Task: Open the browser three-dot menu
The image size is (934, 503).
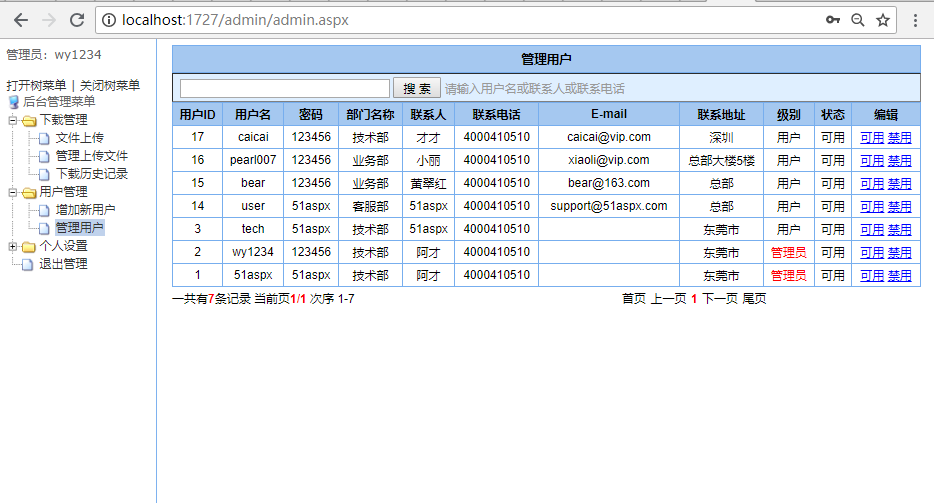Action: pos(916,20)
